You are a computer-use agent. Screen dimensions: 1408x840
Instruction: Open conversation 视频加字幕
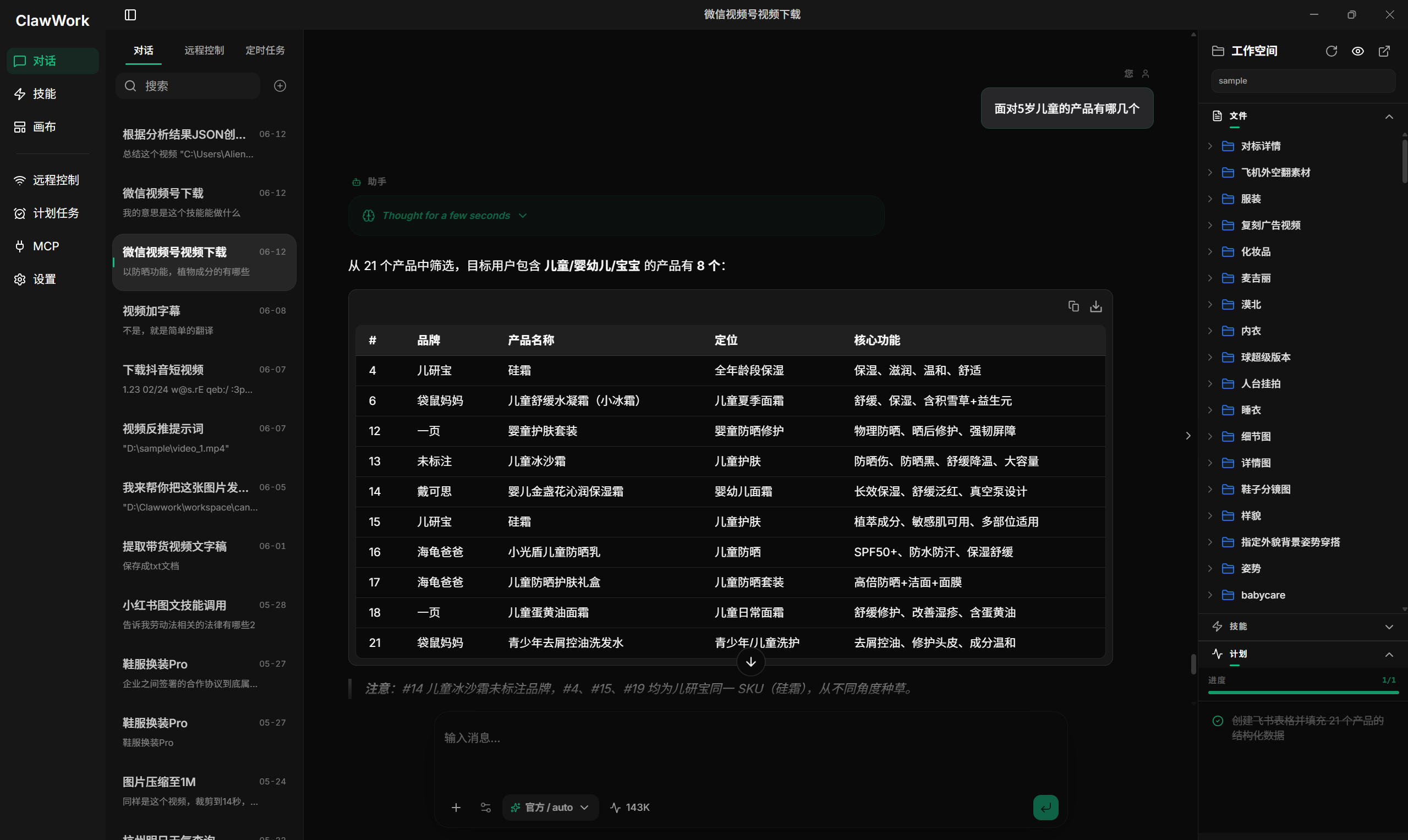click(204, 320)
